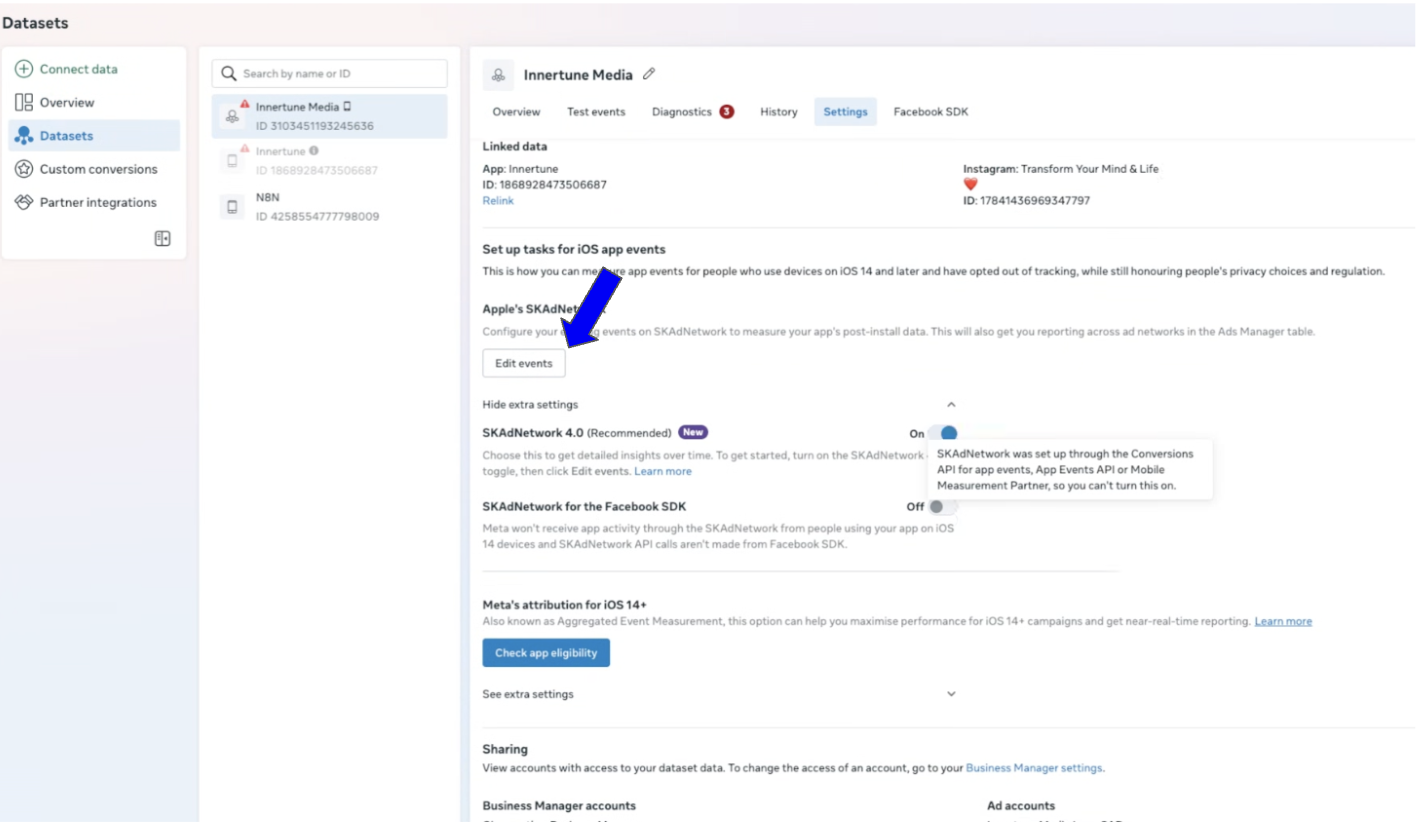Open the Partner integrations handshake icon

[x=24, y=202]
